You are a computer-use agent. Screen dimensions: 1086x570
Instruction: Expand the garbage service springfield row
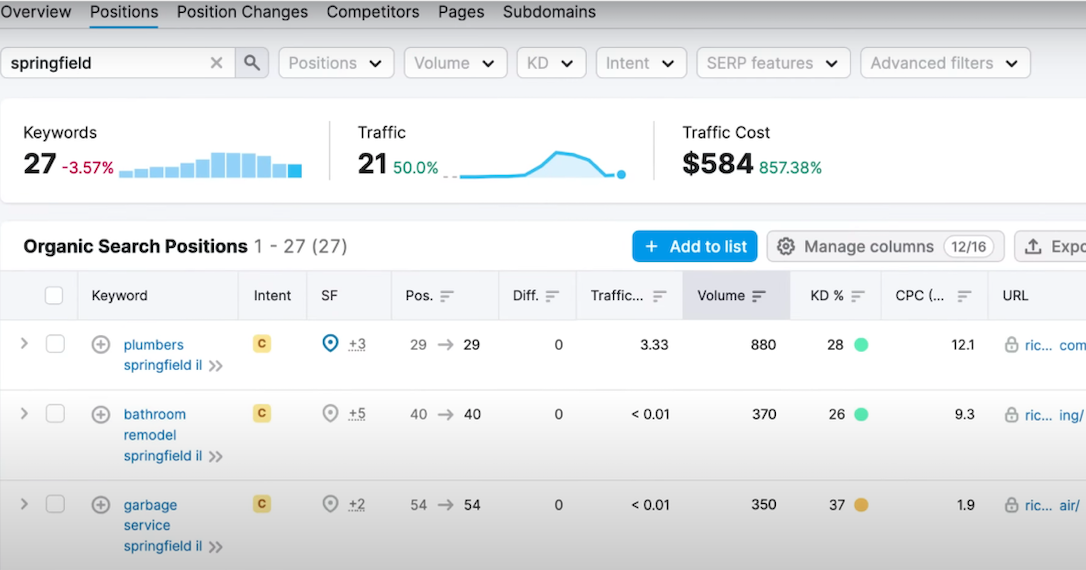25,505
